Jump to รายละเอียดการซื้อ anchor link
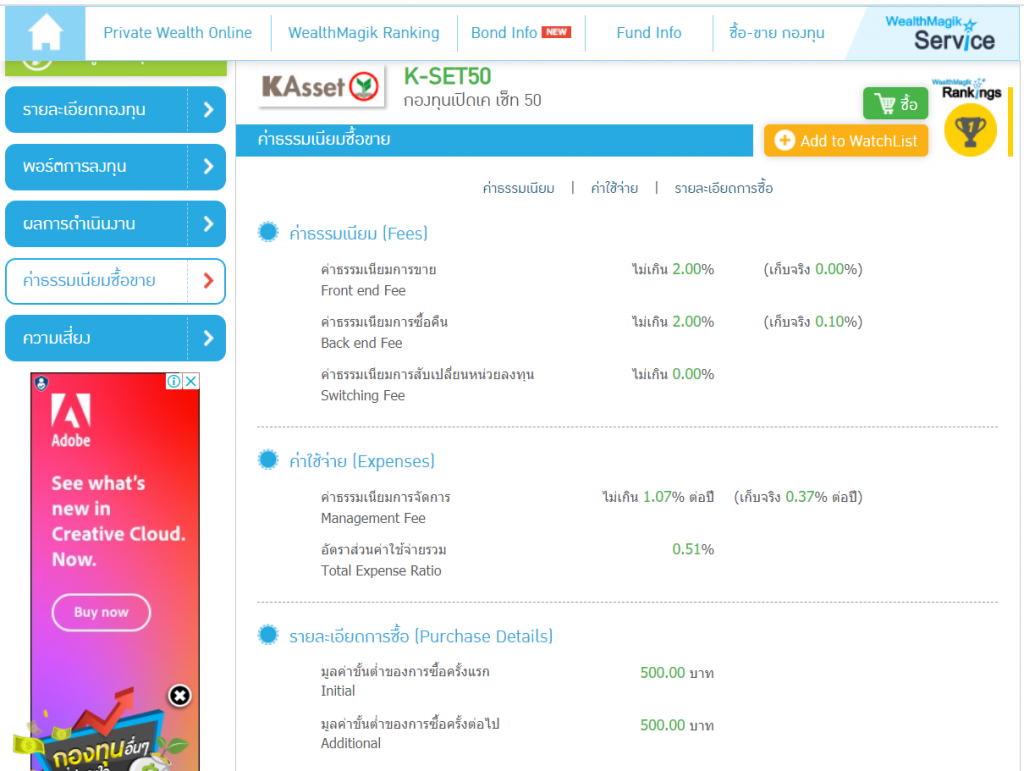 [724, 189]
